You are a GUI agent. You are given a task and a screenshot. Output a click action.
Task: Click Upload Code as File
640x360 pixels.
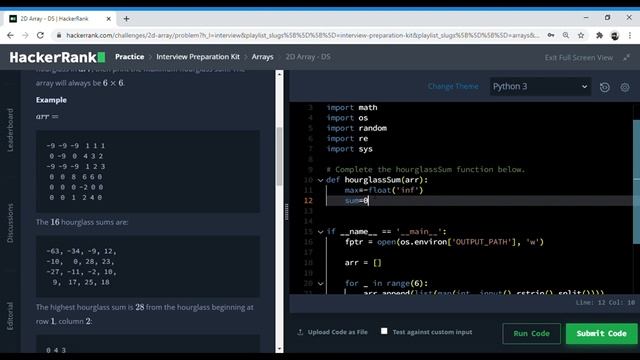pos(333,332)
